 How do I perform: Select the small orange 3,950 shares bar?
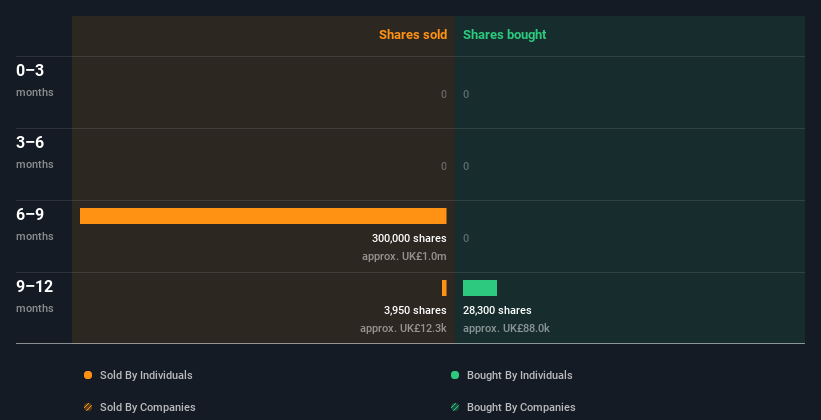tap(445, 288)
